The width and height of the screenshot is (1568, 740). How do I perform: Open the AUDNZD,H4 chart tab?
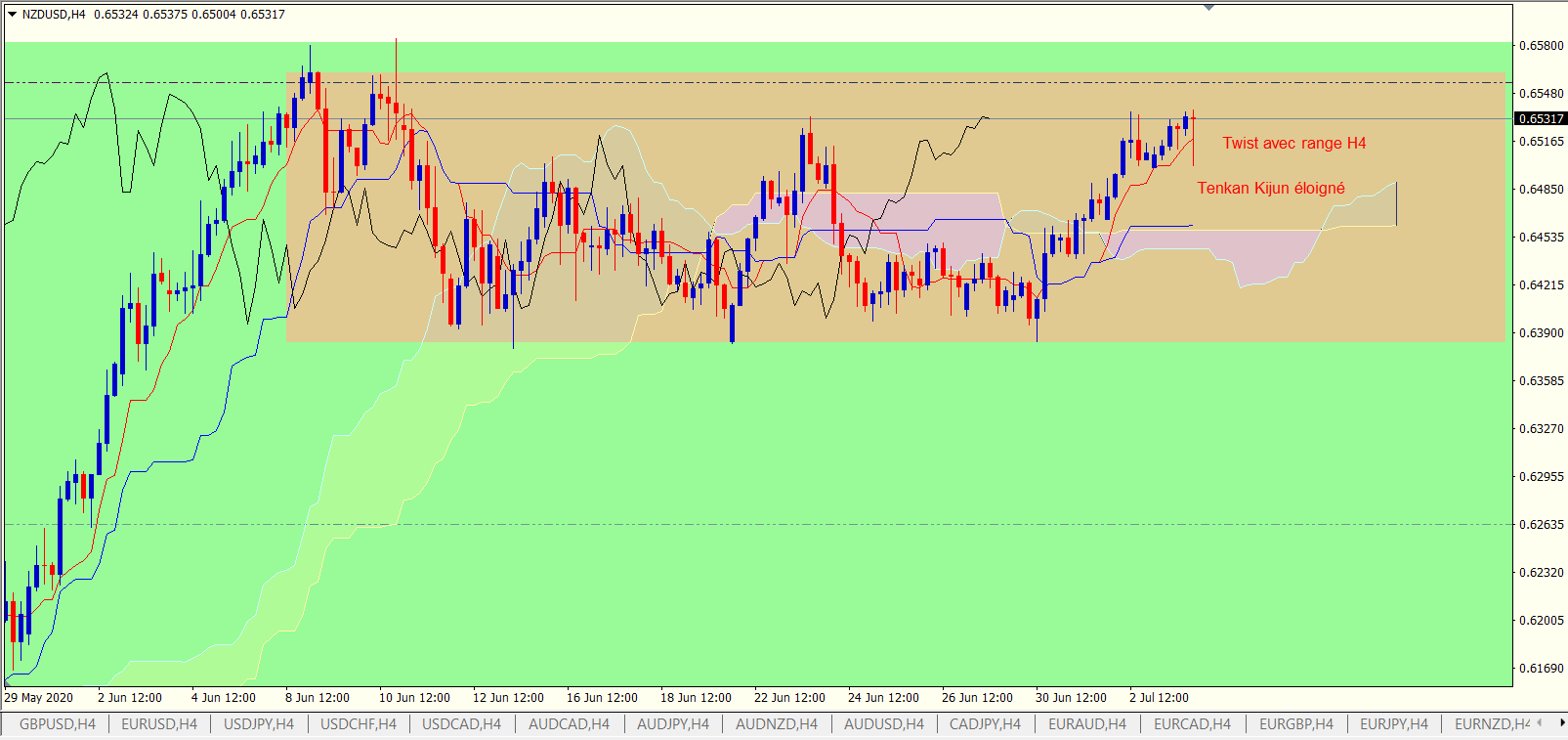point(777,724)
